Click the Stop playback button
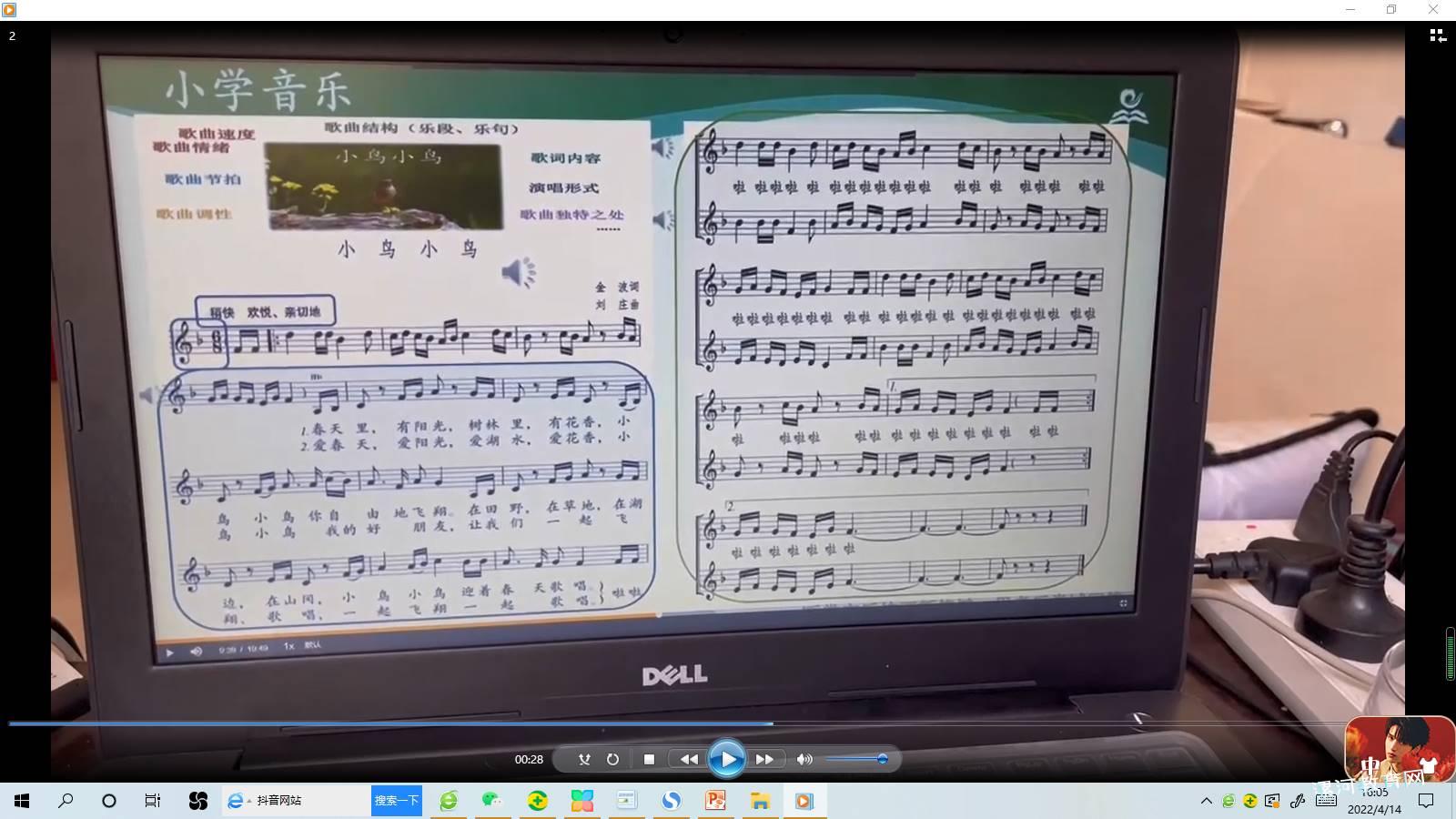 tap(649, 759)
